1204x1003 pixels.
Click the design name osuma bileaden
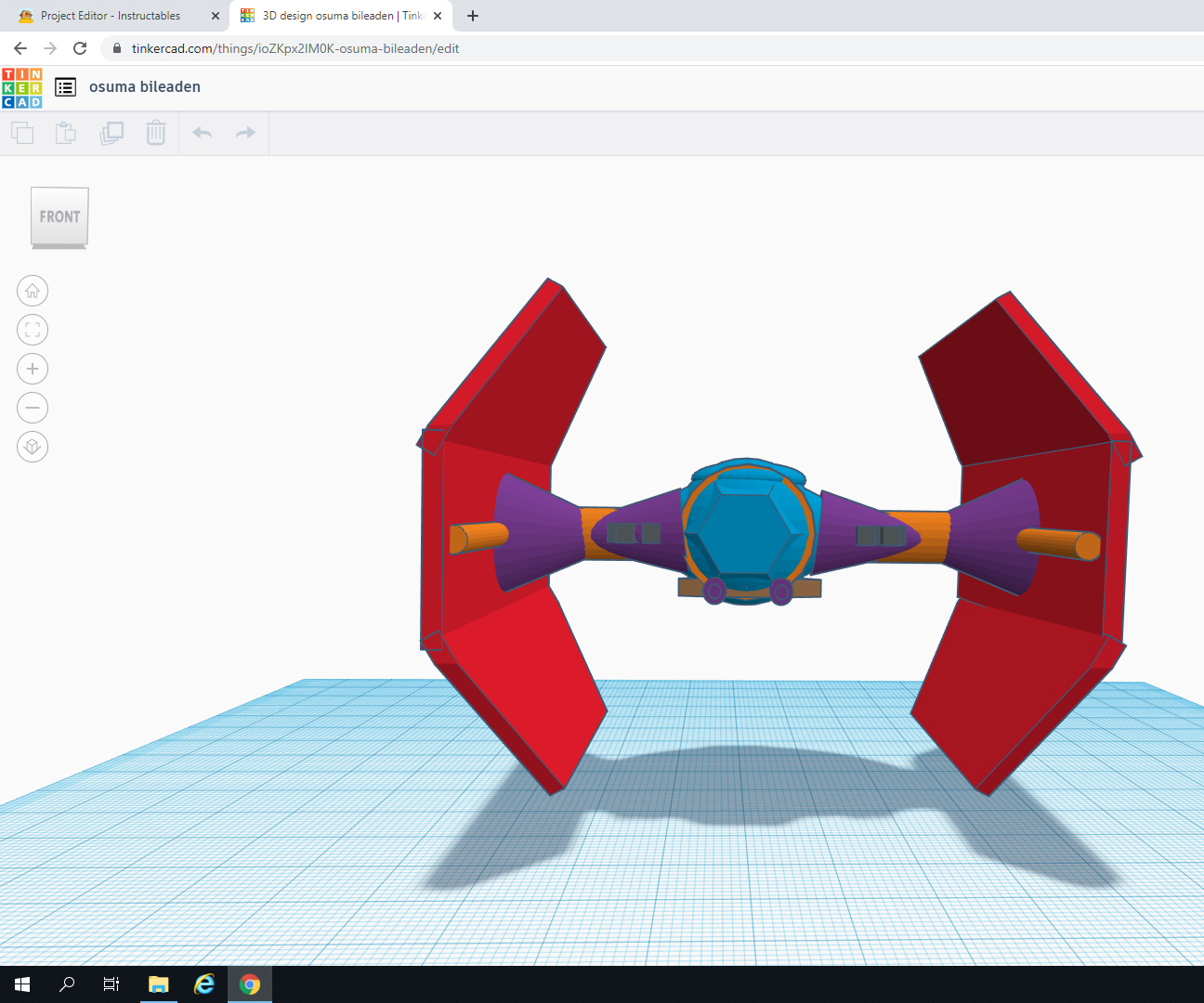pos(145,86)
